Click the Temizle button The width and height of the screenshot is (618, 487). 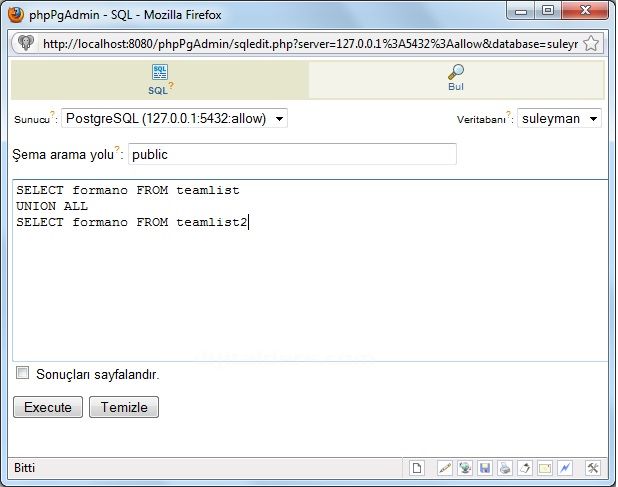124,407
